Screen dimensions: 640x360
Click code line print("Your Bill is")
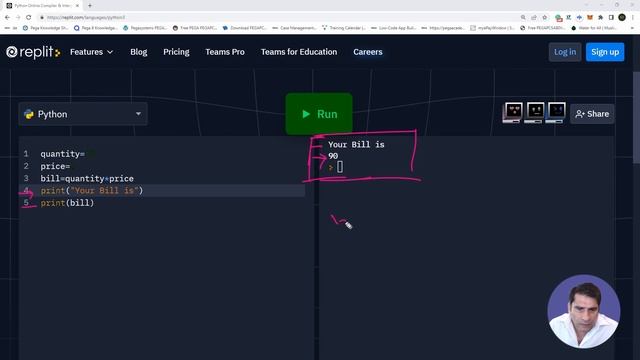[x=92, y=191]
